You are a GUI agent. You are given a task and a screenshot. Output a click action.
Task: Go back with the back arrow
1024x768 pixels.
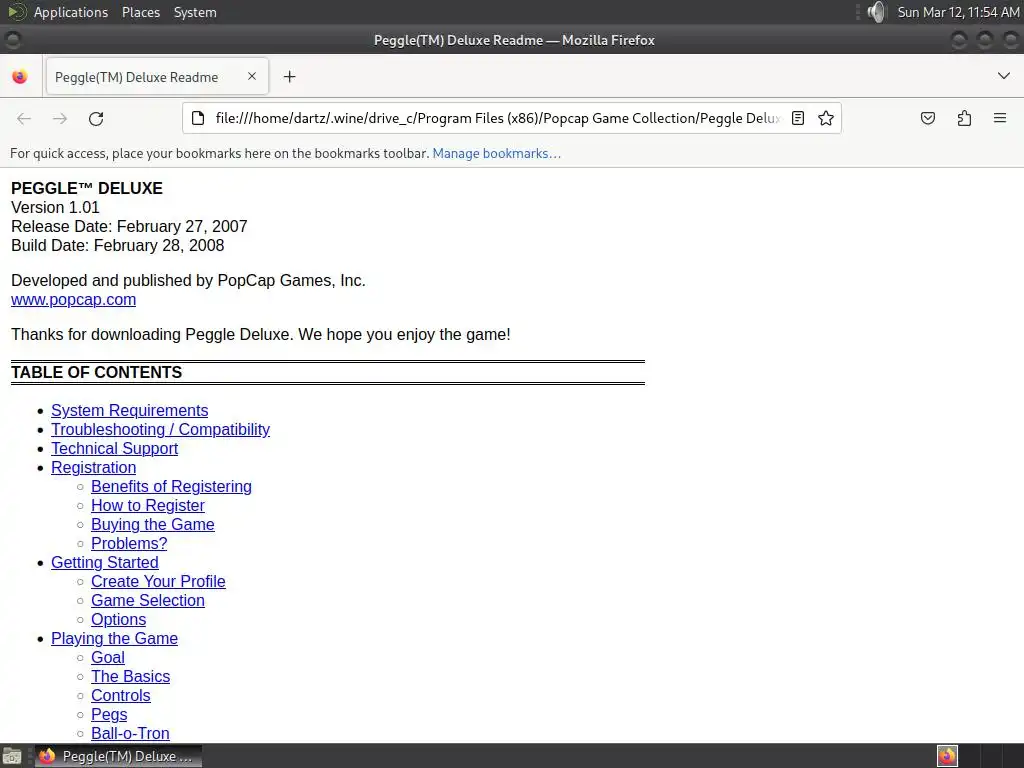click(x=24, y=118)
